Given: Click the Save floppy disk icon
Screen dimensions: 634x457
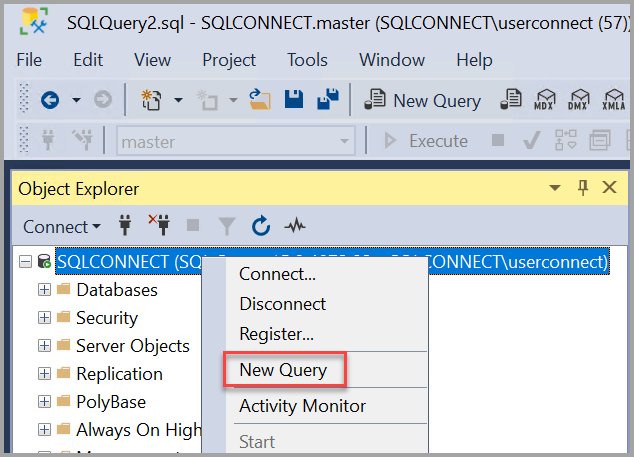Looking at the screenshot, I should pos(294,99).
